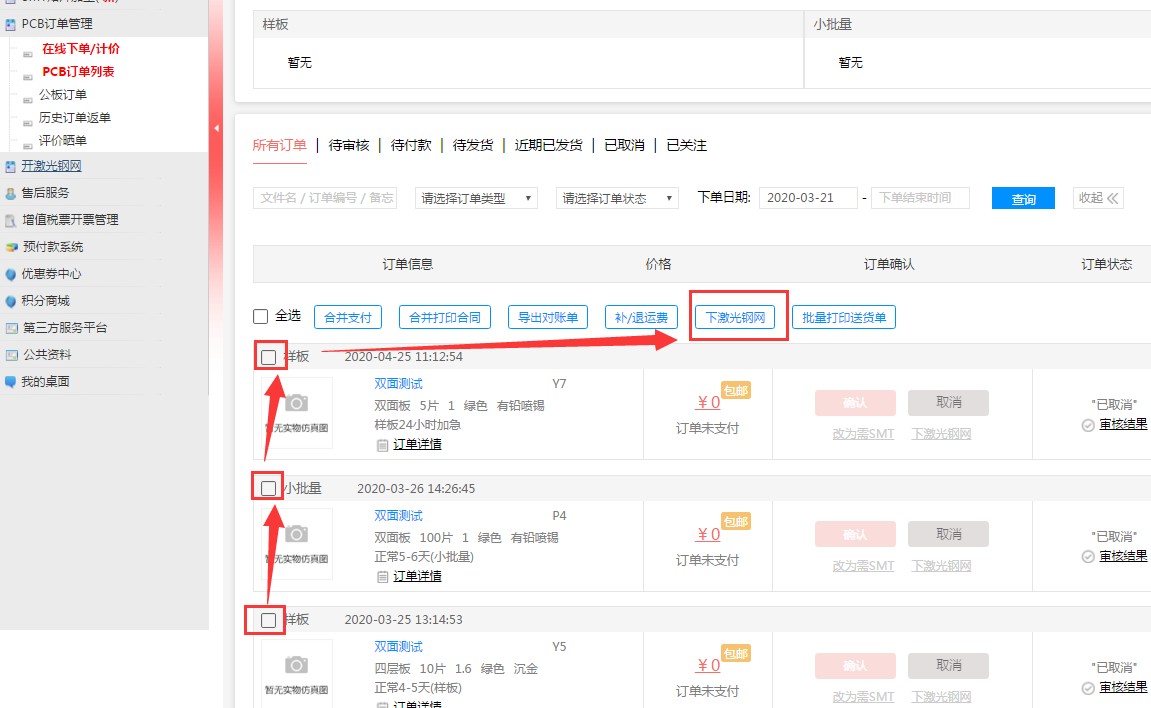The image size is (1151, 708).
Task: Switch to the 待付款 tab
Action: 411,145
